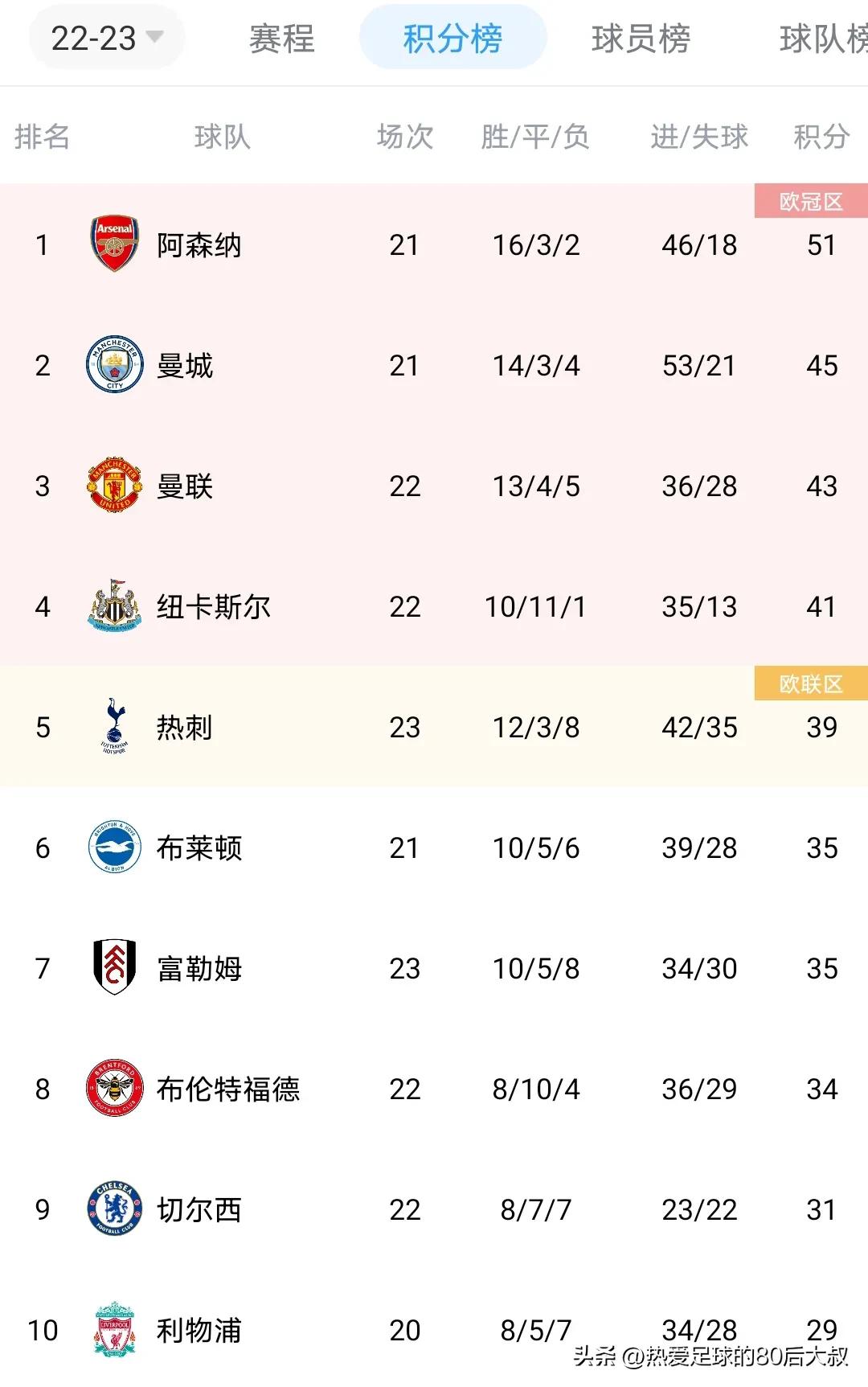Click the 阿森纳 team name
The image size is (868, 1387).
pyautogui.click(x=199, y=245)
